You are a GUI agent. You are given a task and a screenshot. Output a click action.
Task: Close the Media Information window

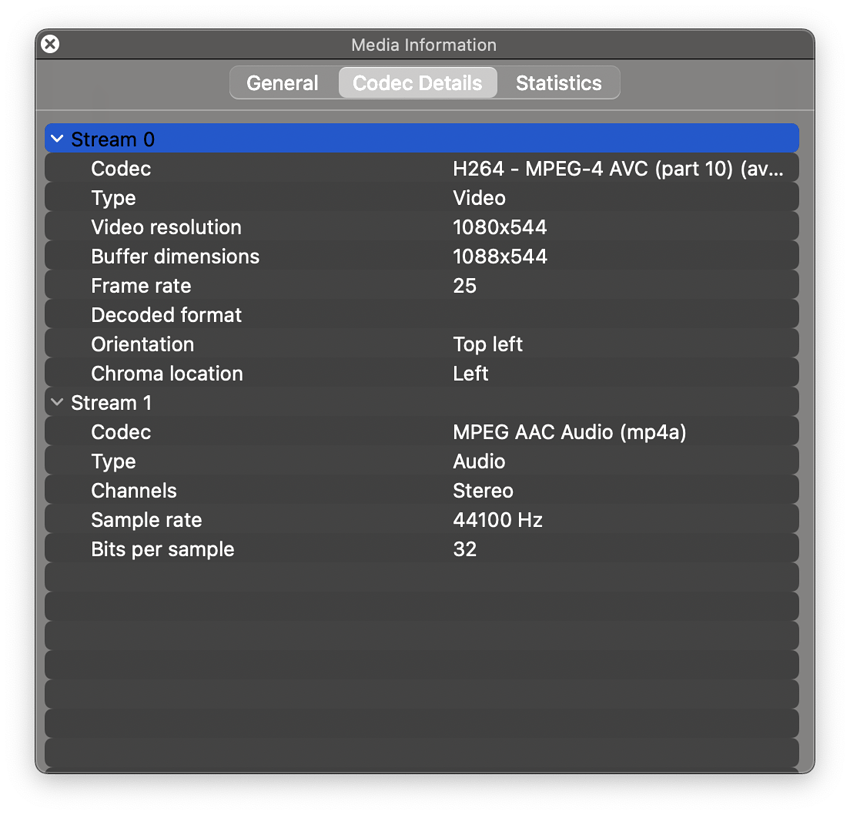coord(50,44)
